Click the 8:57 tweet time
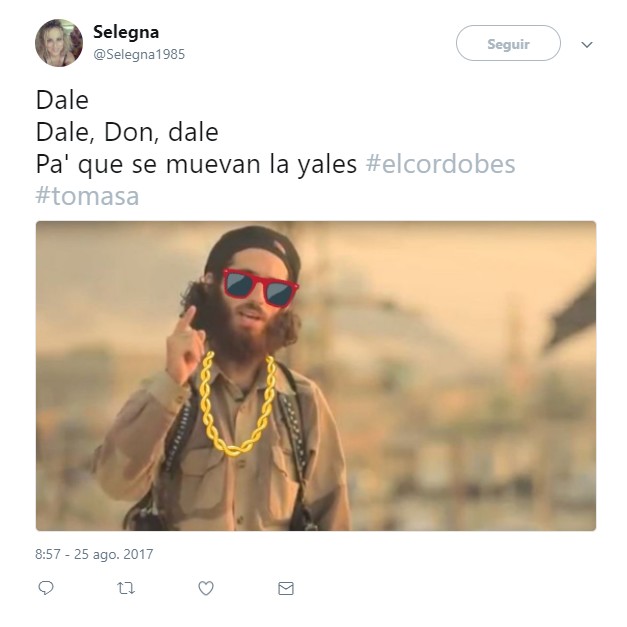The height and width of the screenshot is (627, 627). coord(48,554)
